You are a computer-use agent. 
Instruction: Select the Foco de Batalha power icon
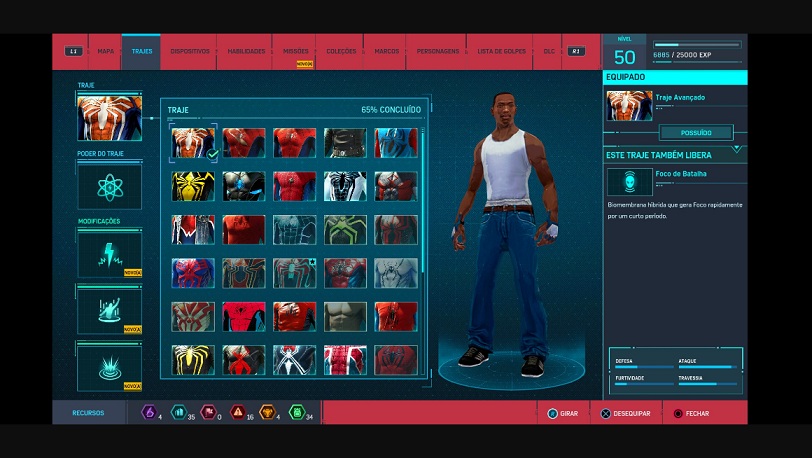[630, 182]
